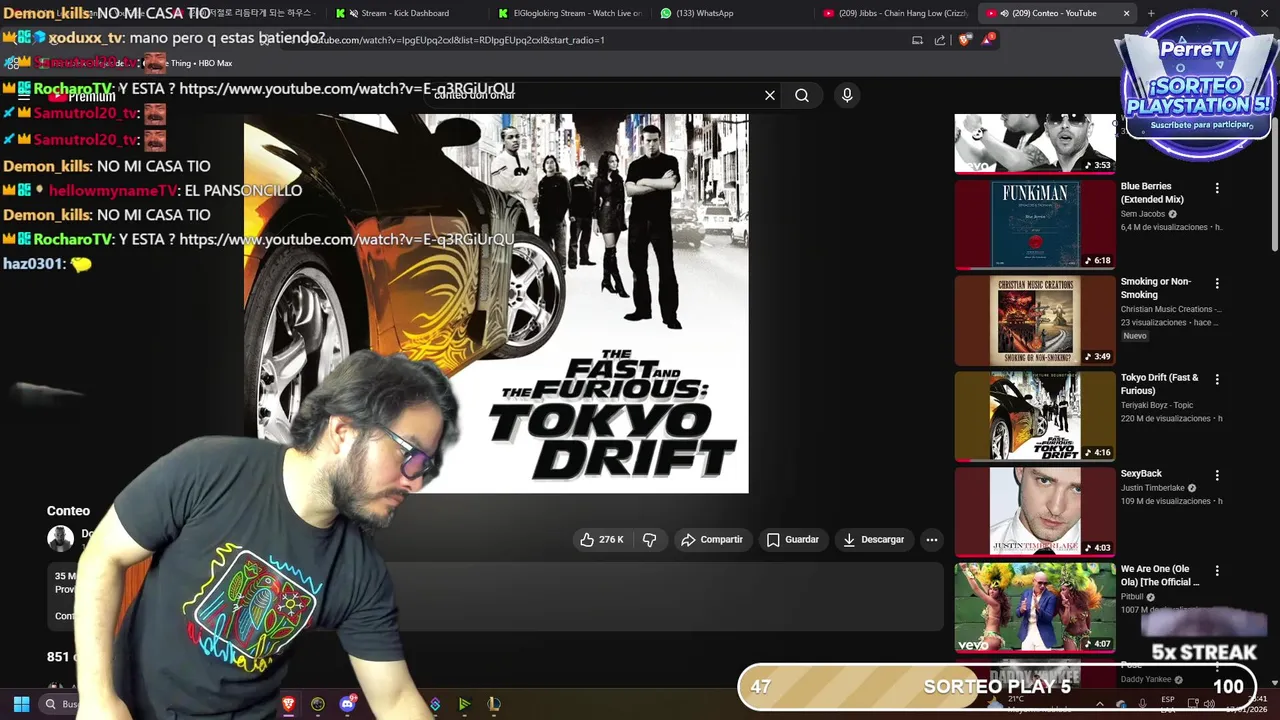The height and width of the screenshot is (720, 1280).
Task: Like the video with 276 K thumbs up
Action: (601, 539)
